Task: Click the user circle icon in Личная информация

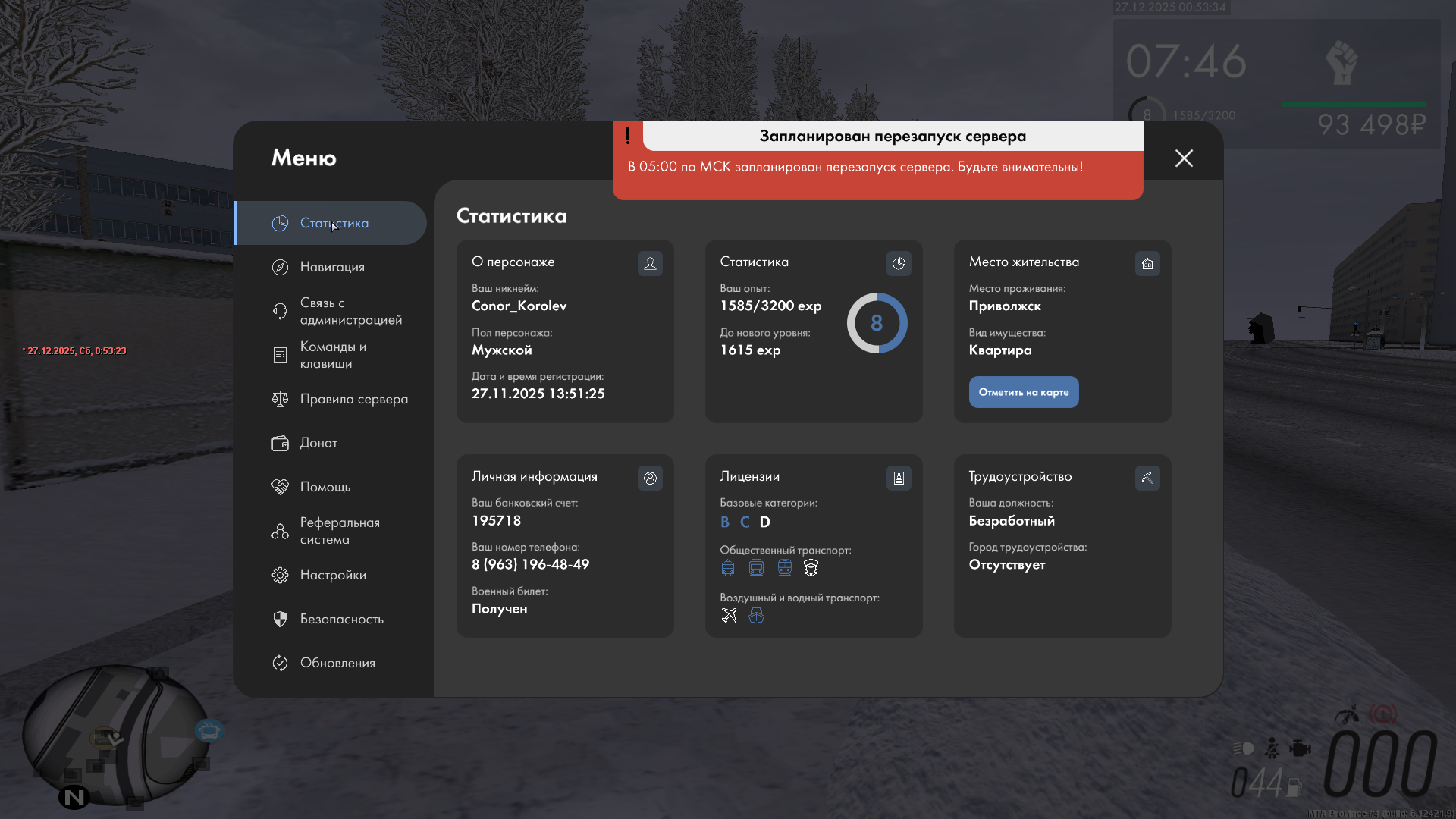Action: (x=650, y=478)
